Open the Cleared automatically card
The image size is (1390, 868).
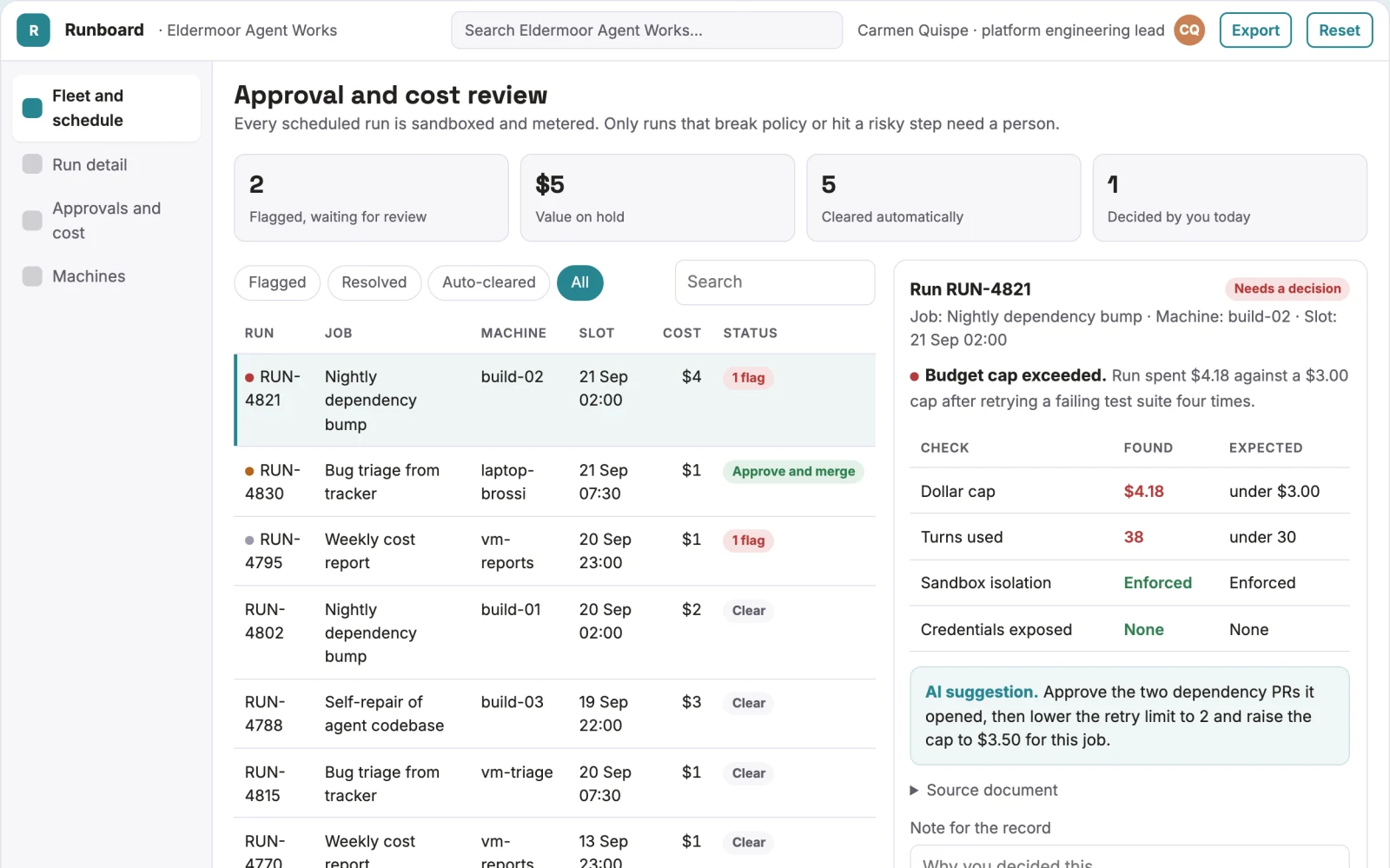(x=943, y=198)
